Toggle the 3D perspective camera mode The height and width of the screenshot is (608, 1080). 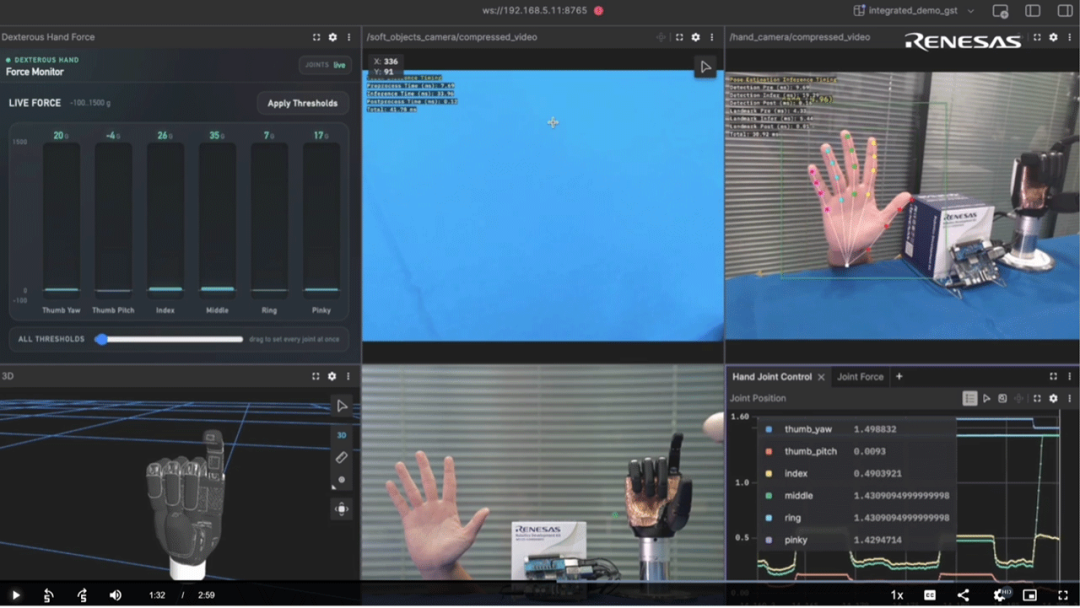pyautogui.click(x=342, y=435)
